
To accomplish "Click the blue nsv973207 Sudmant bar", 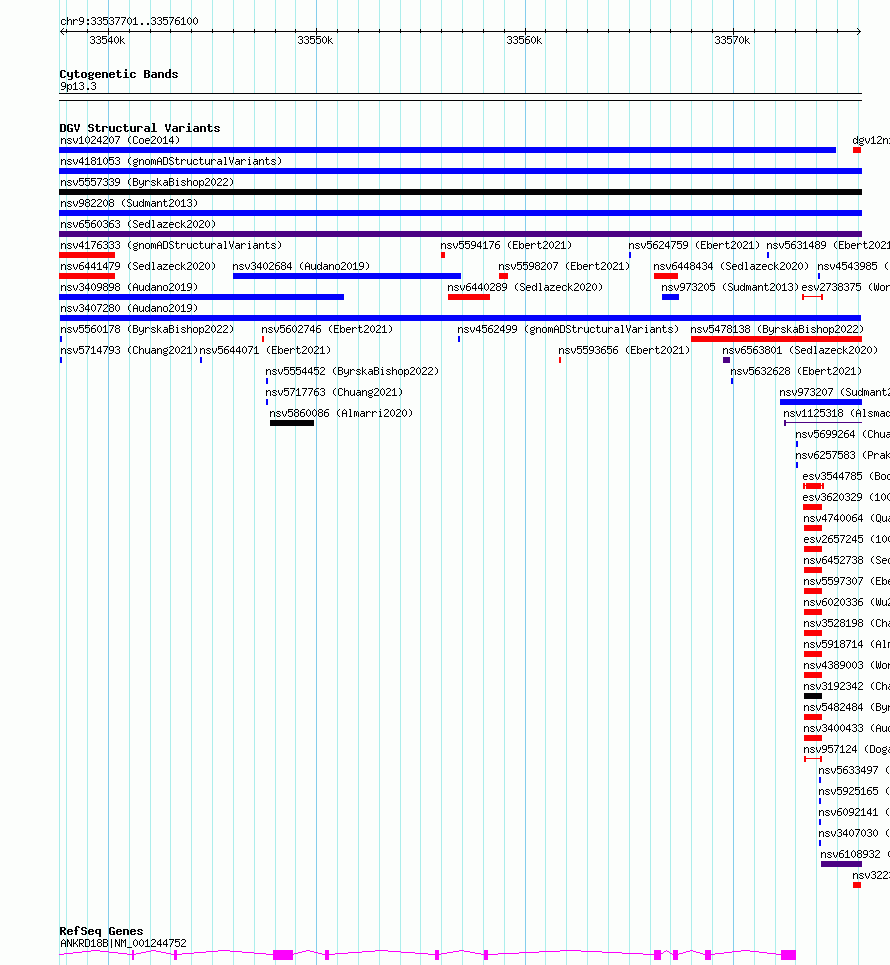I will [x=820, y=402].
